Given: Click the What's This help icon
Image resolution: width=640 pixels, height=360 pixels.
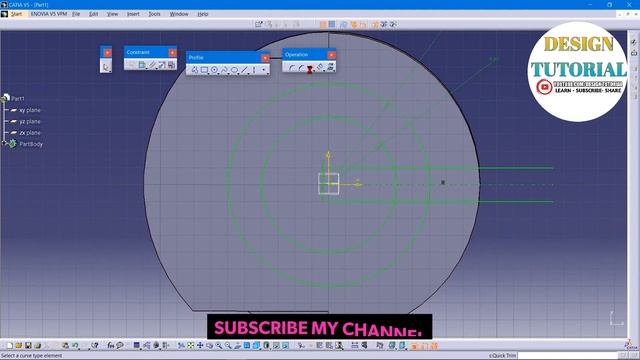Looking at the screenshot, I should pos(95,346).
